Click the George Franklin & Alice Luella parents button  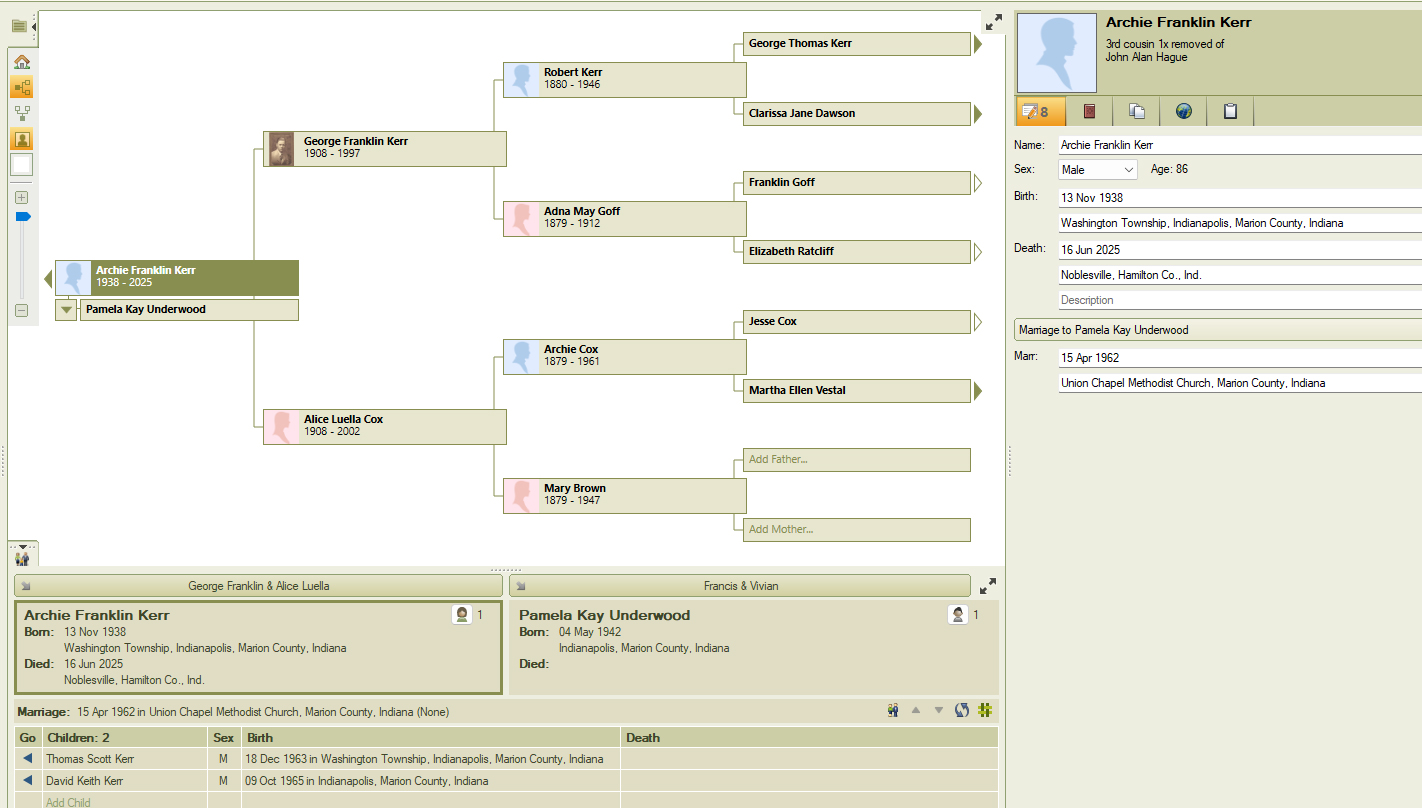(x=258, y=586)
